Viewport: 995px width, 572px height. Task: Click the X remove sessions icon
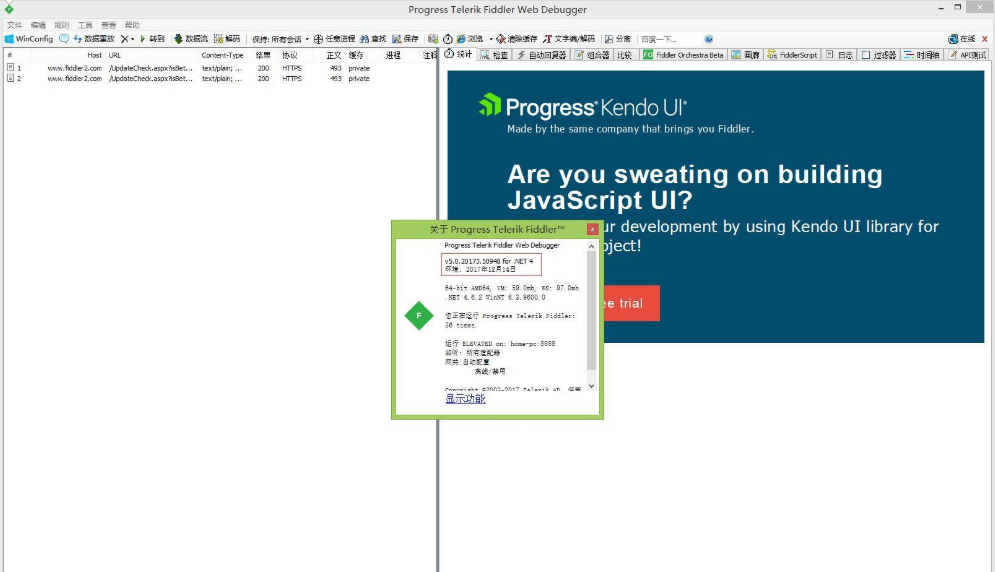click(124, 39)
